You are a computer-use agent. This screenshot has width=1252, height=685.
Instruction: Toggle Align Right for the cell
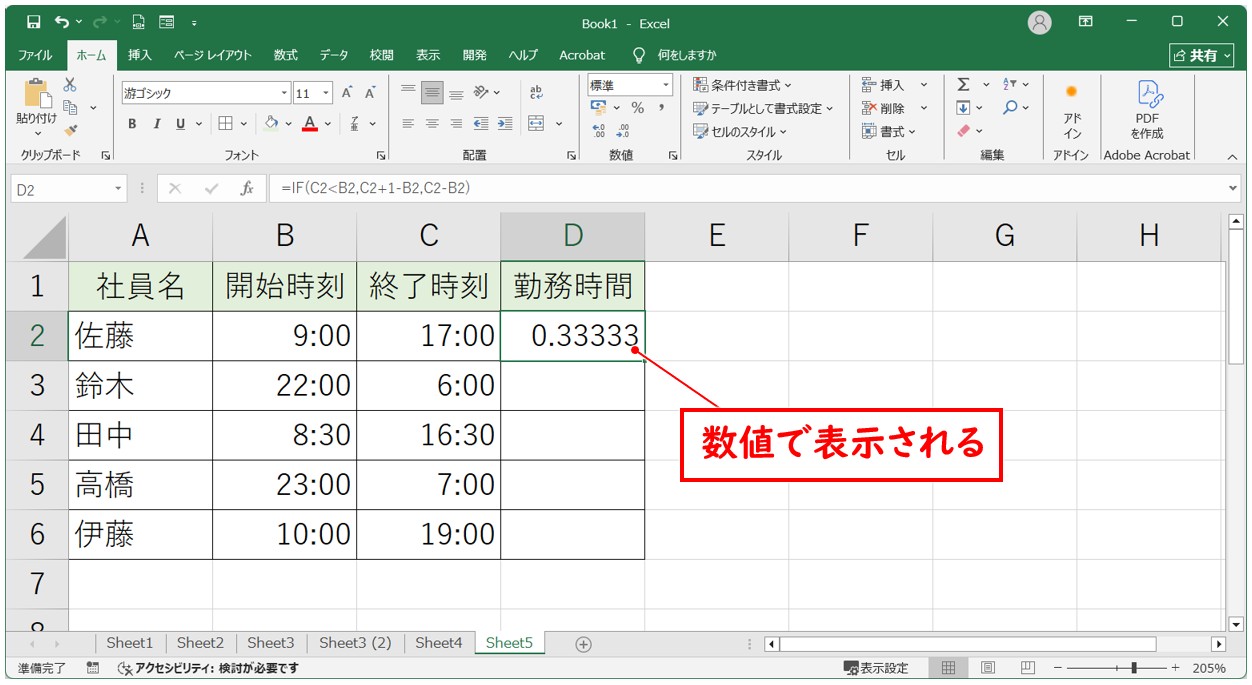pyautogui.click(x=456, y=124)
